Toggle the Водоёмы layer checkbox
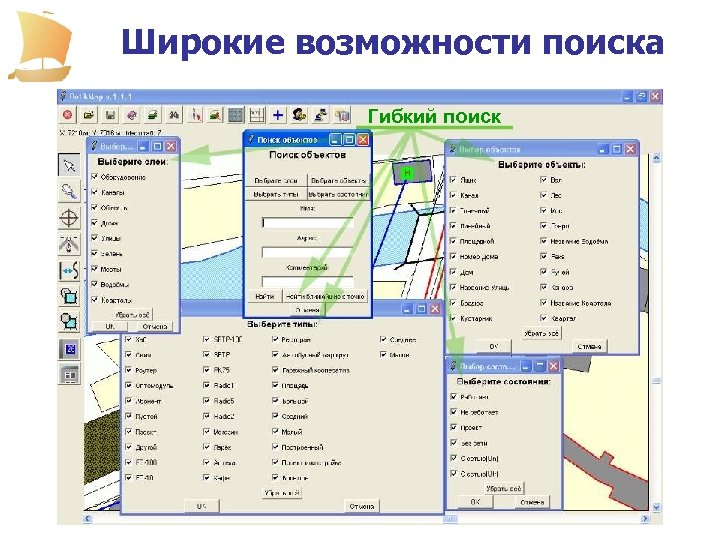Image resolution: width=720 pixels, height=540 pixels. [95, 284]
